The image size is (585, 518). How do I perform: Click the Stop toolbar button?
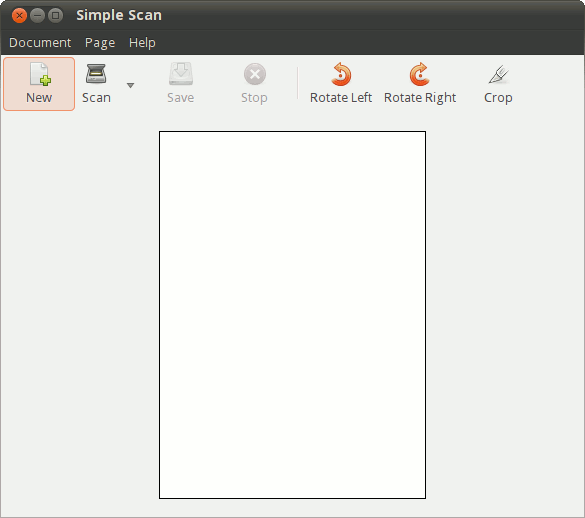254,84
